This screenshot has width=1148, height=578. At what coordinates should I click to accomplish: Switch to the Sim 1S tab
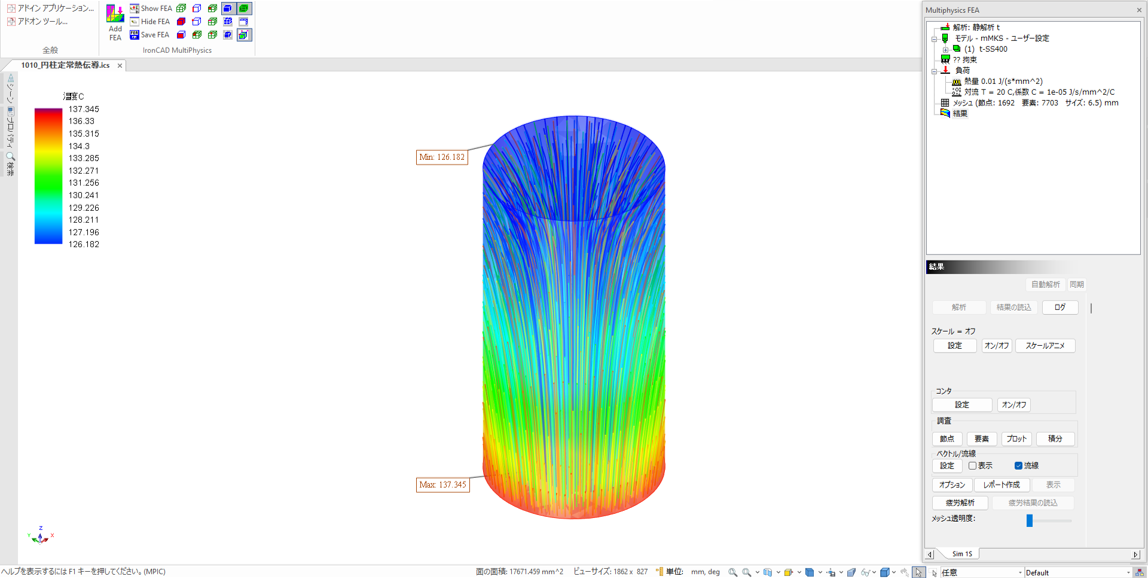(x=962, y=554)
